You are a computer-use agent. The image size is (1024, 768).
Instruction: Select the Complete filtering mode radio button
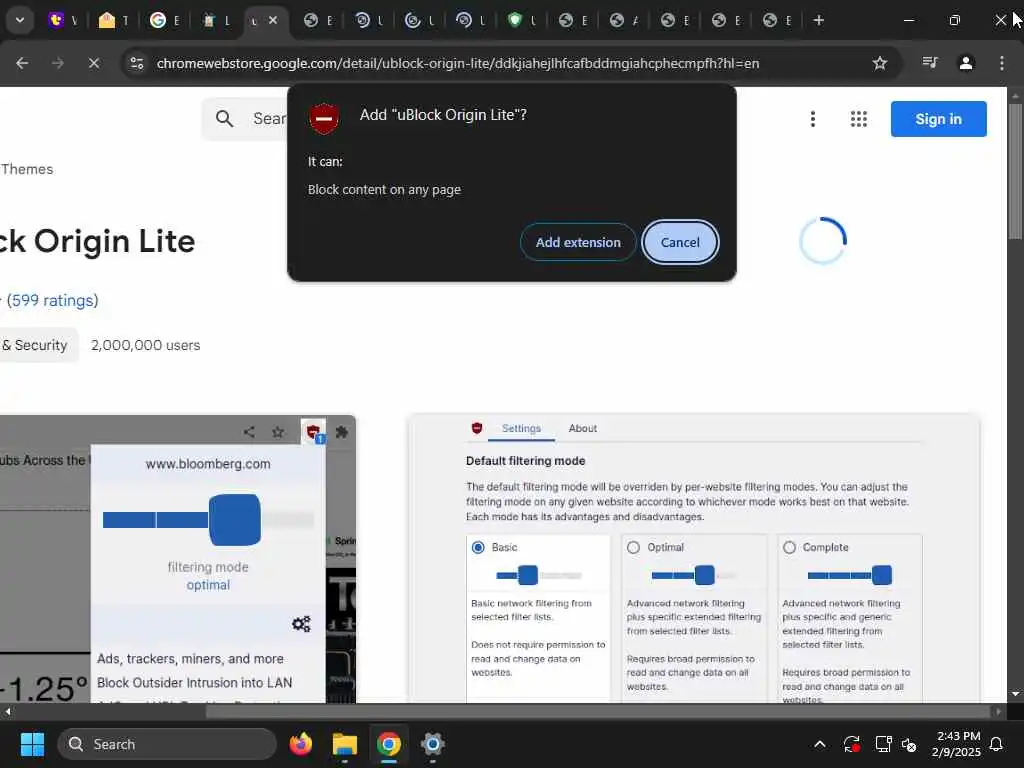coord(790,547)
